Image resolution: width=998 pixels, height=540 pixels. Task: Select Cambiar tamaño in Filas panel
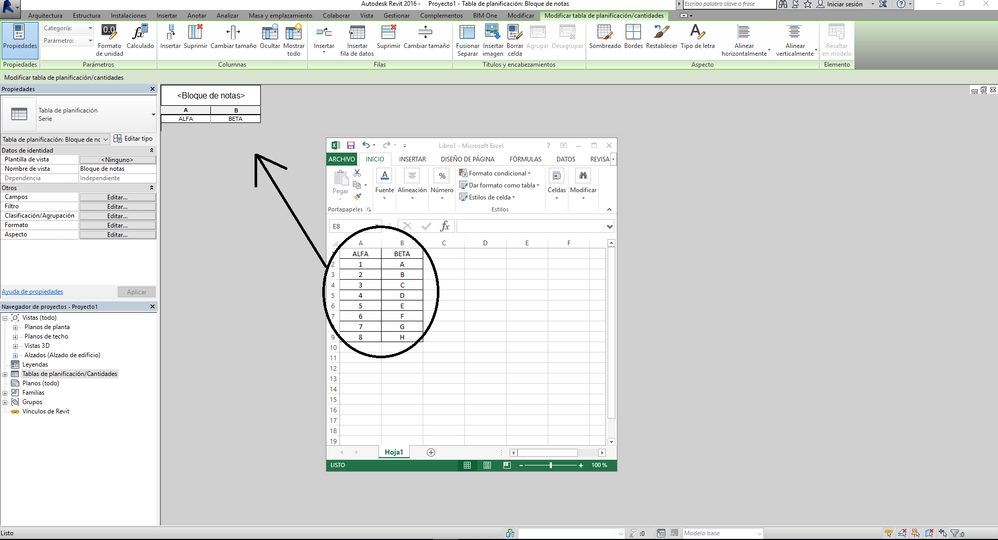click(x=426, y=37)
